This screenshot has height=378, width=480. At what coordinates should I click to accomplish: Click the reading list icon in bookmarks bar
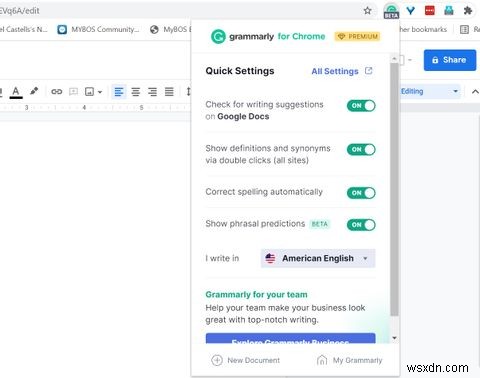(x=464, y=30)
